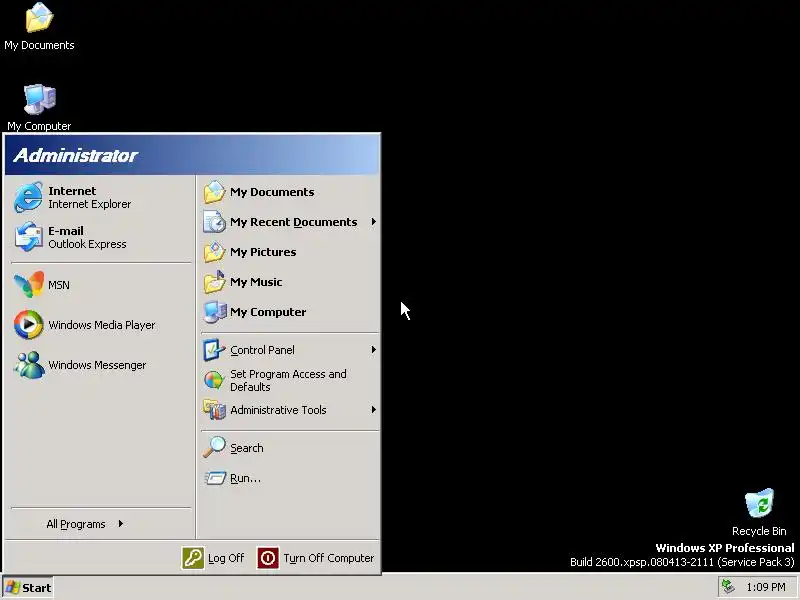
Task: Click the Turn Off Computer button text
Action: pos(329,558)
